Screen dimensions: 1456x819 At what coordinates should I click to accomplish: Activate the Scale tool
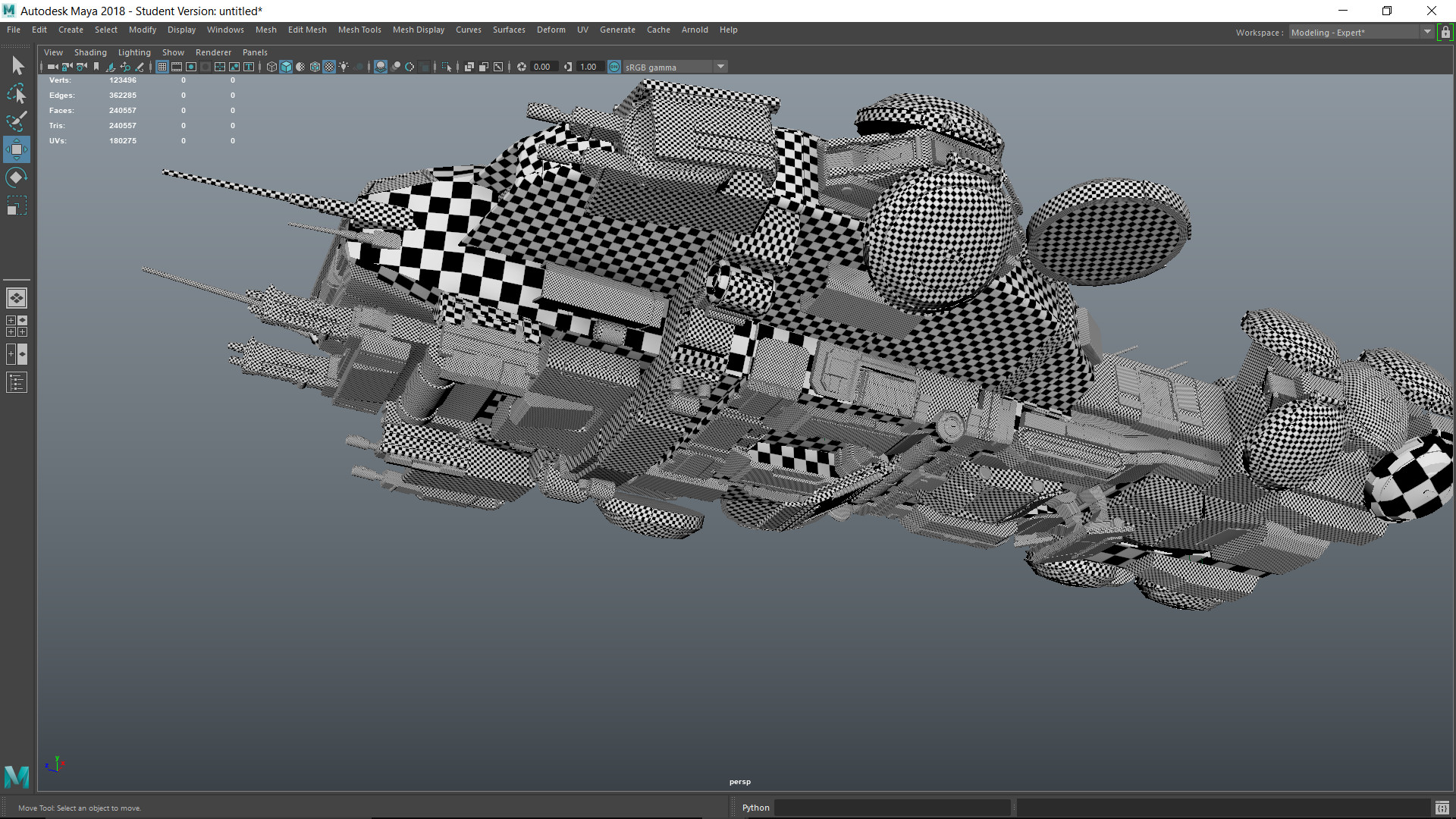click(x=17, y=206)
